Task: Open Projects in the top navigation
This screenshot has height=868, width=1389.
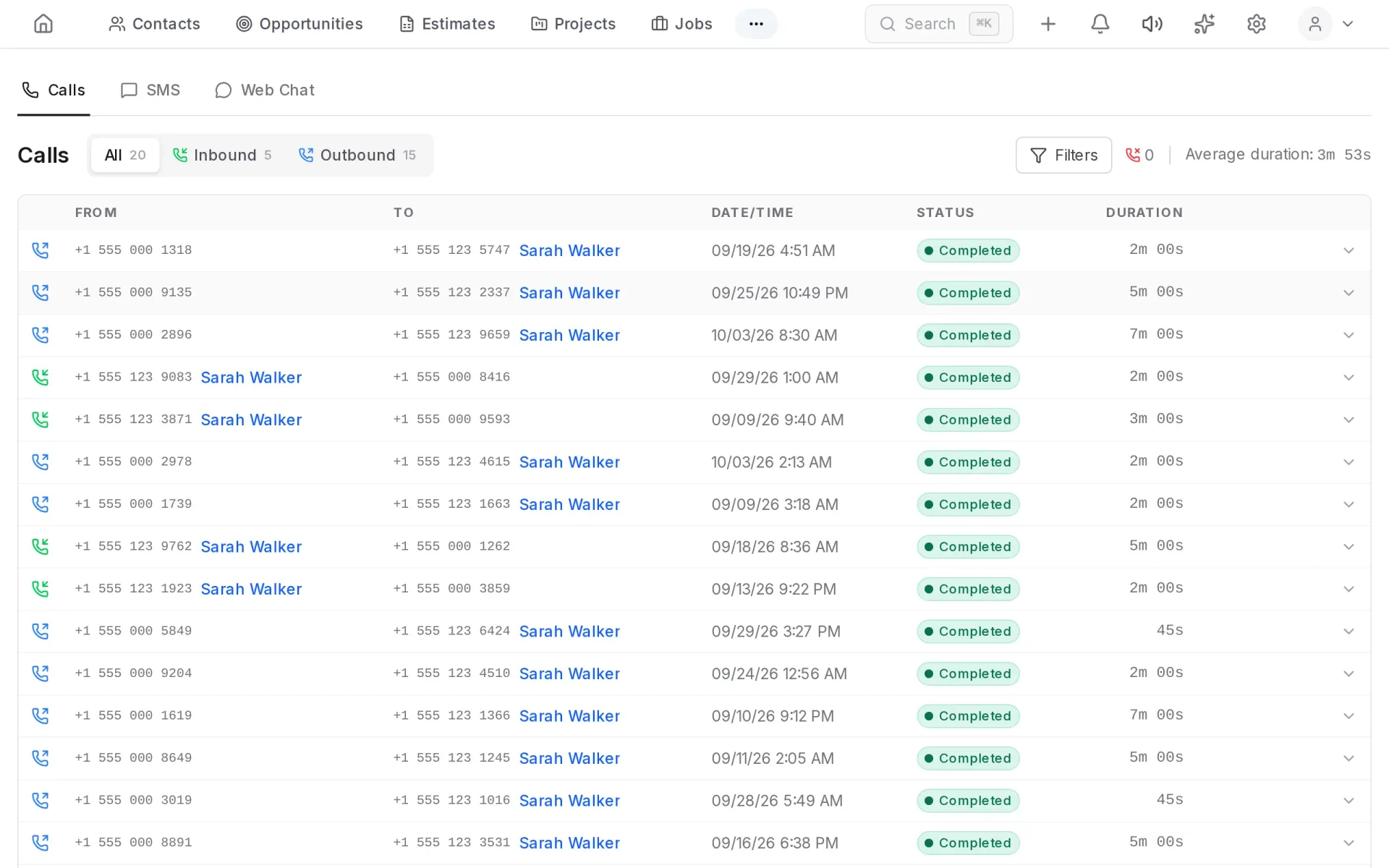Action: 573,24
